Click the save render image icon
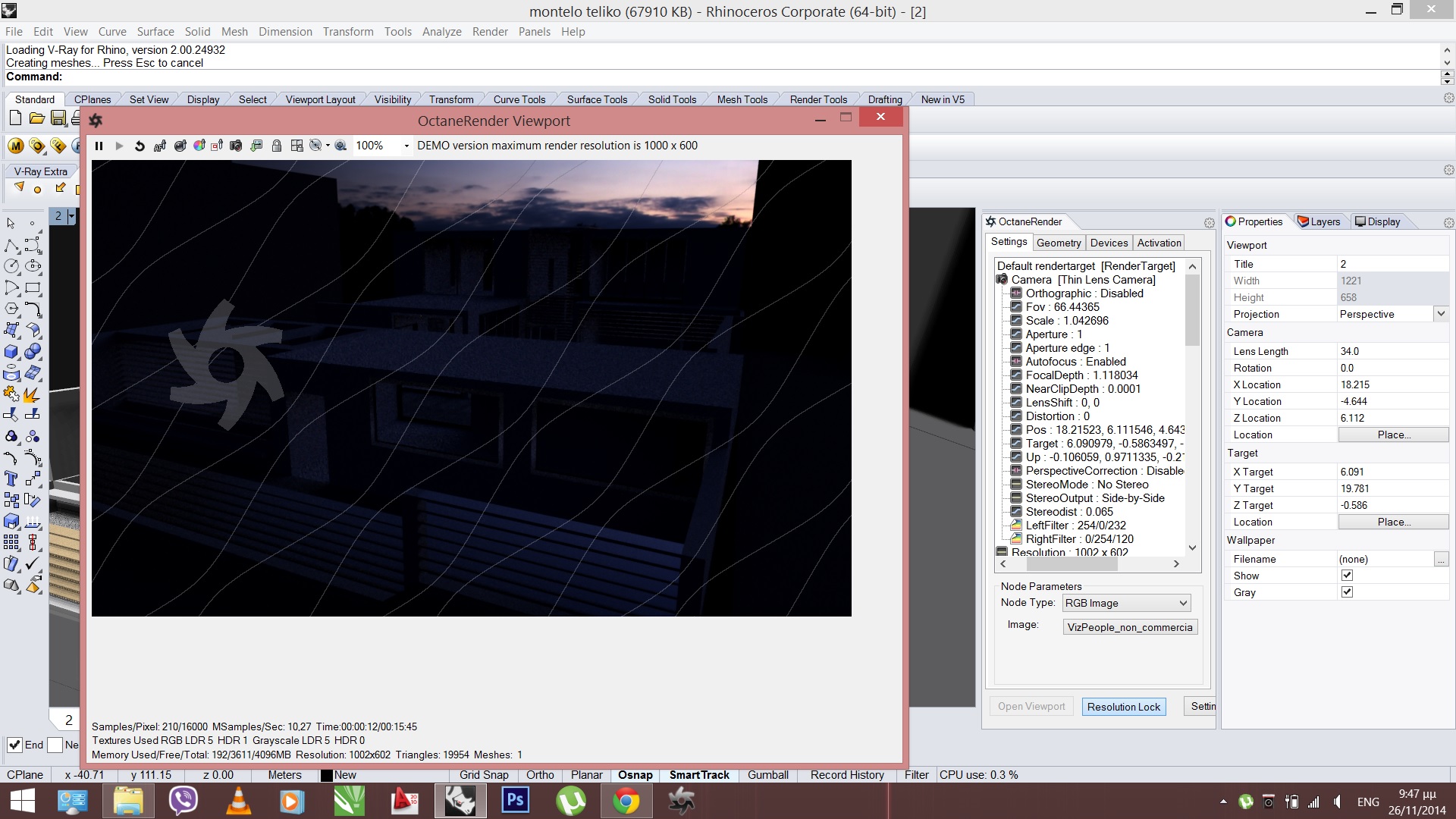The image size is (1456, 819). coord(256,146)
